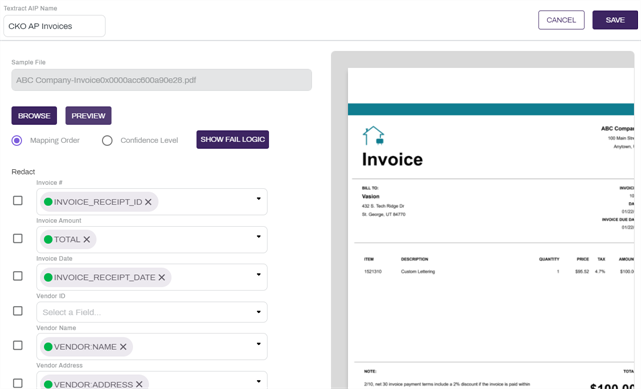Select the Mapping Order radio button

pos(17,141)
